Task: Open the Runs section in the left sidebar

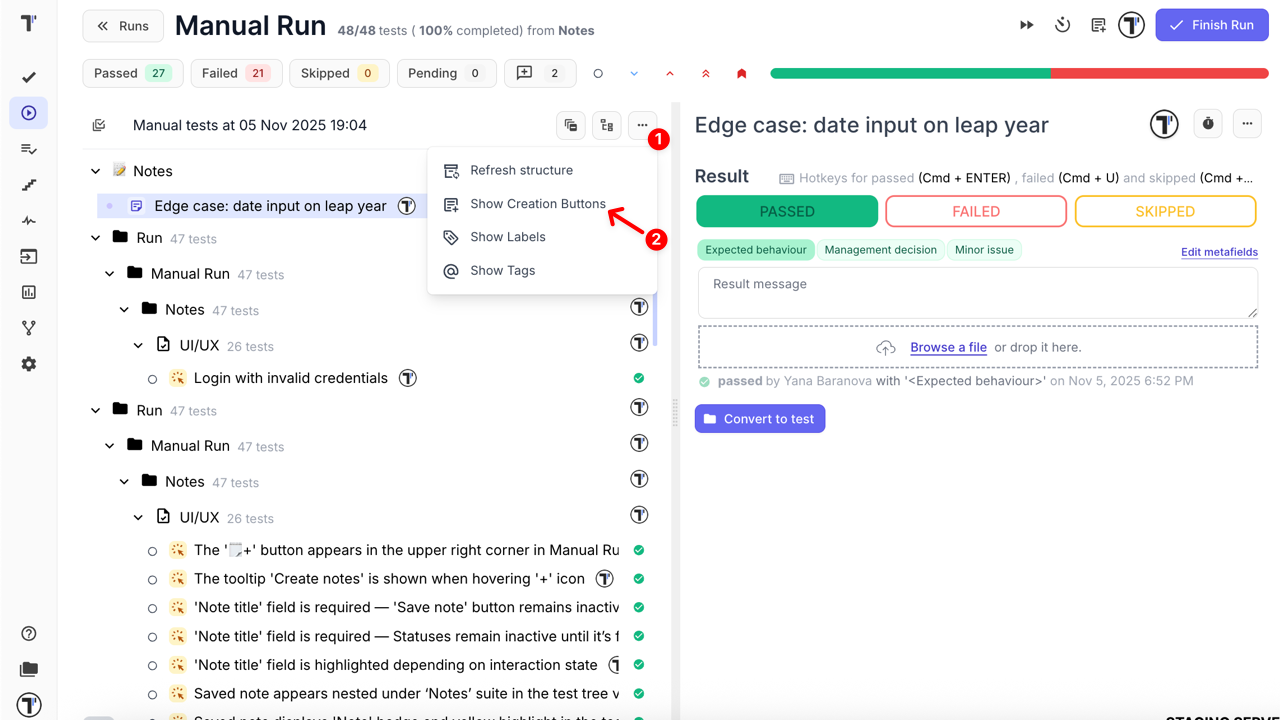Action: [x=29, y=113]
